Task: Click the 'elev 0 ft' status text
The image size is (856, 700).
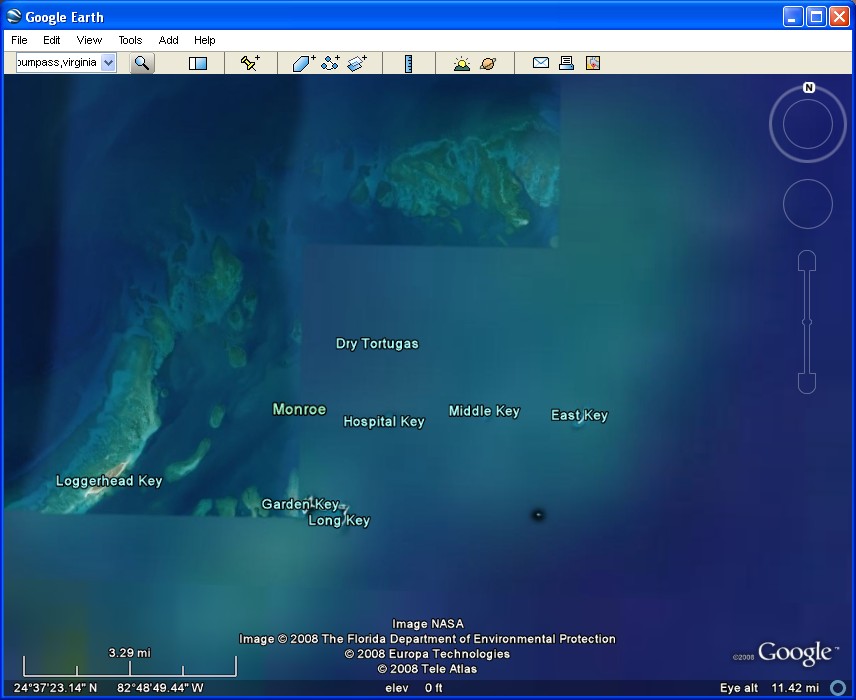Action: 413,688
